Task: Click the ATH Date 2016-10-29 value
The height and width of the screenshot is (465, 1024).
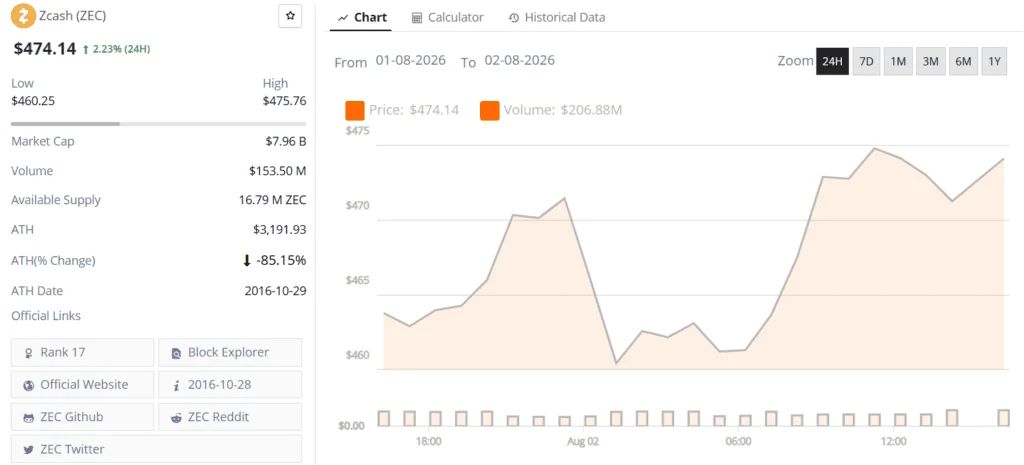Action: click(276, 291)
